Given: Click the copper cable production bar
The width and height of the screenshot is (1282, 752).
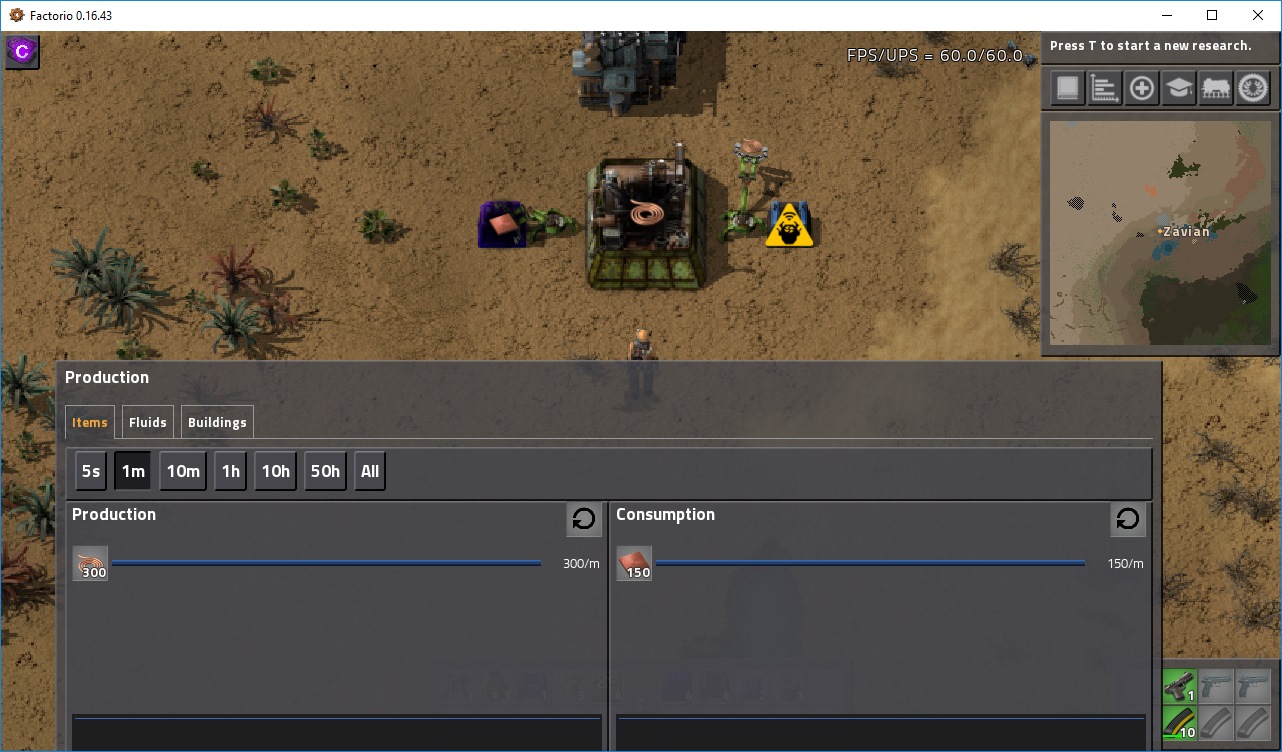Looking at the screenshot, I should pos(327,563).
